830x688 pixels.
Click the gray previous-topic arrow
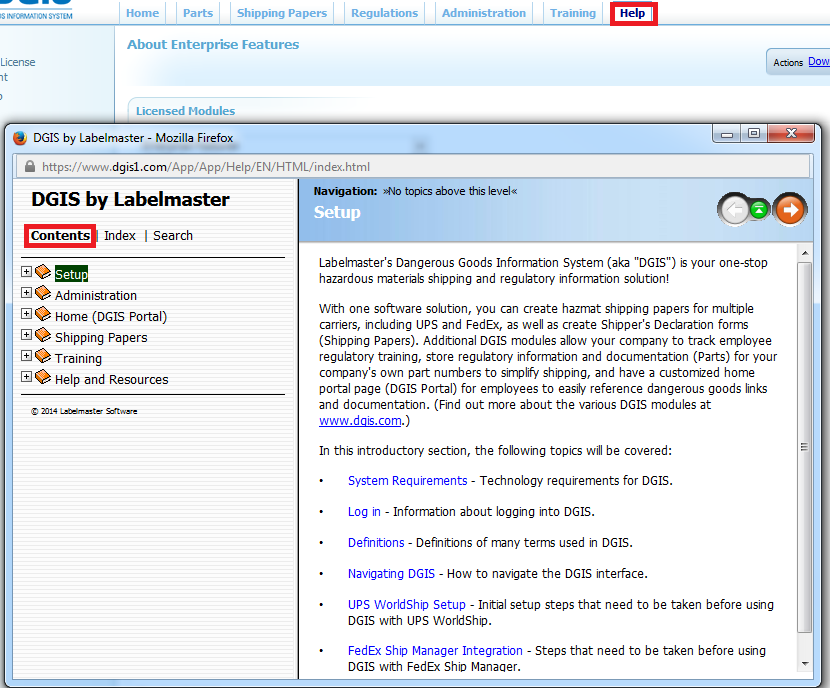[734, 209]
